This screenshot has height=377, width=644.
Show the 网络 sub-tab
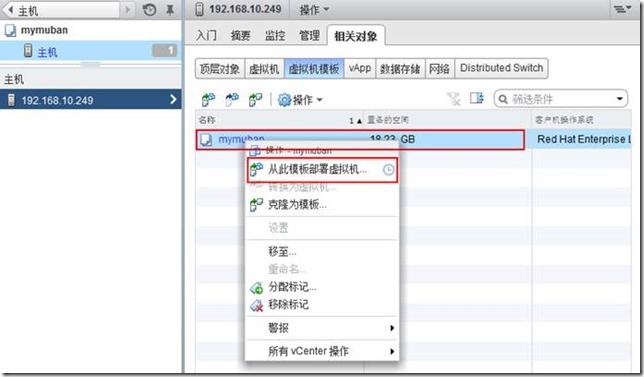point(439,69)
